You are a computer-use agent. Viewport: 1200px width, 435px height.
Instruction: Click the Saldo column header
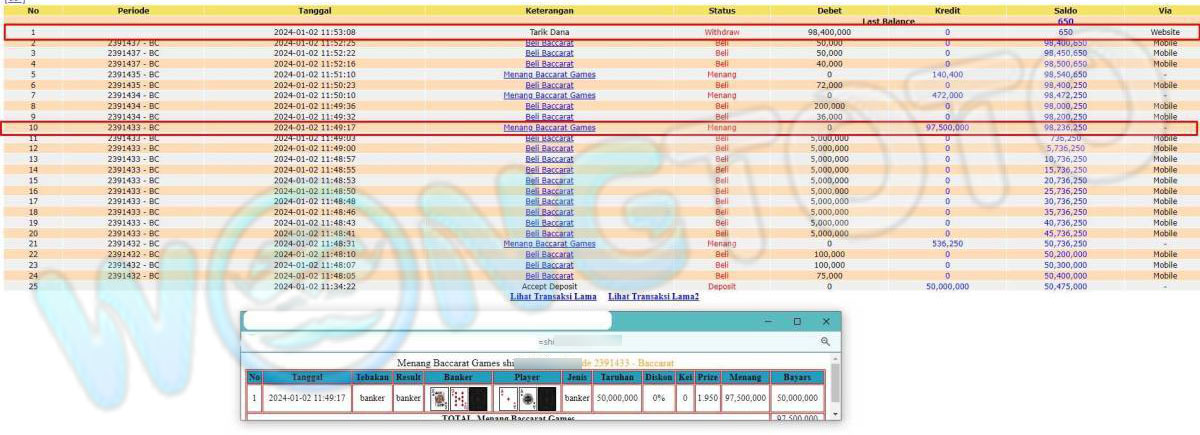tap(1065, 10)
